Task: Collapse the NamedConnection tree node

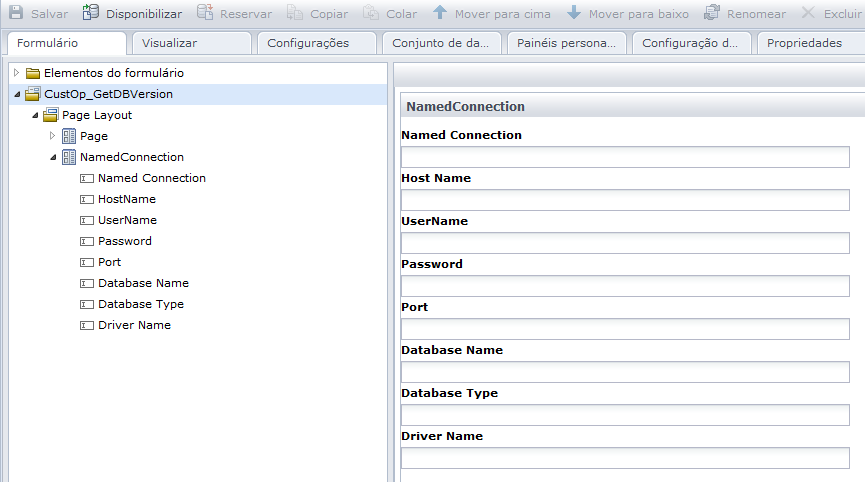Action: click(52, 157)
